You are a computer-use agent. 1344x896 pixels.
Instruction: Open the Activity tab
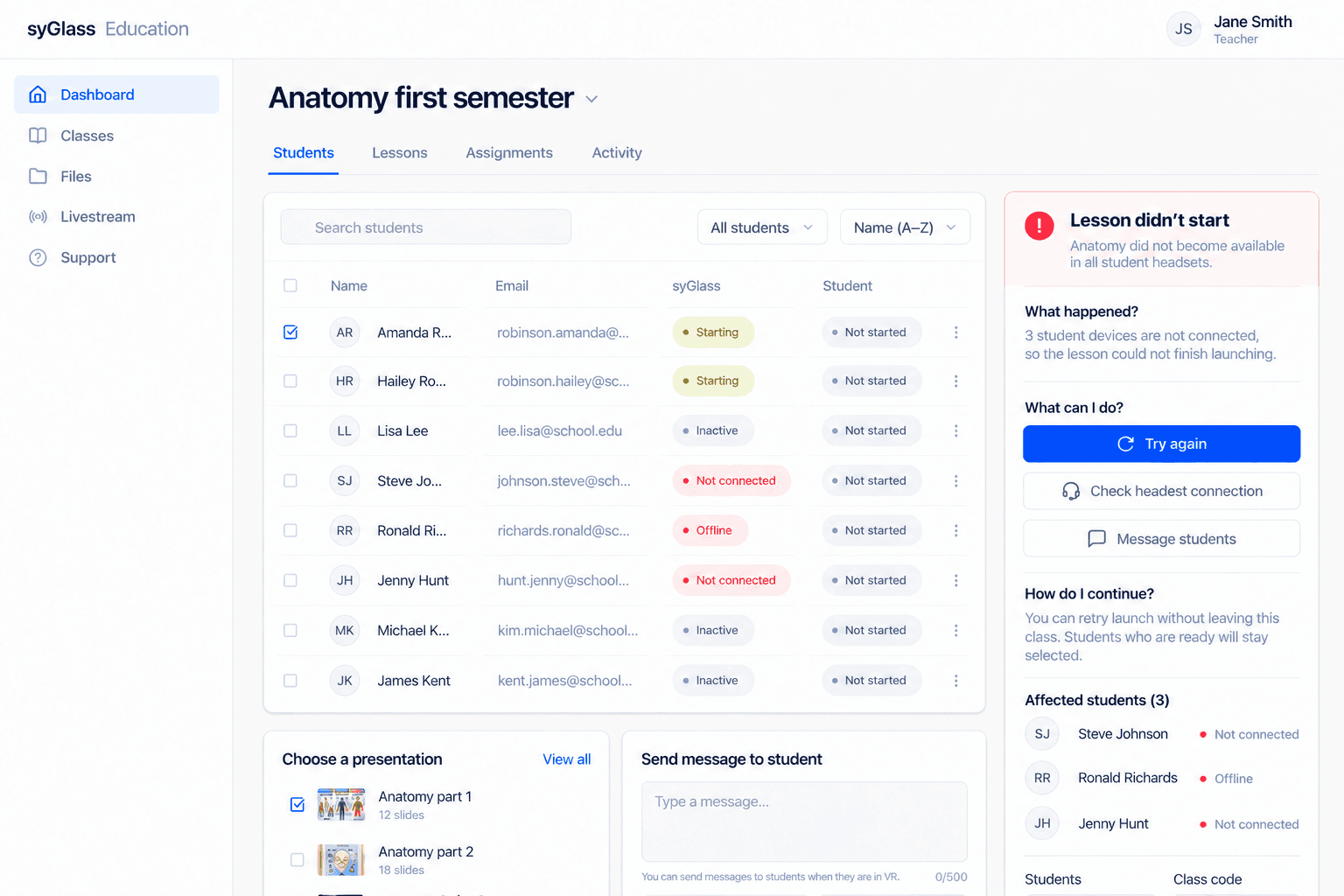tap(617, 153)
